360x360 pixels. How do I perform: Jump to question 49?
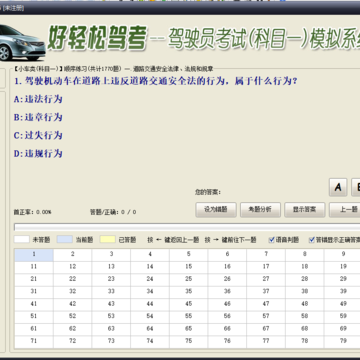point(343,304)
